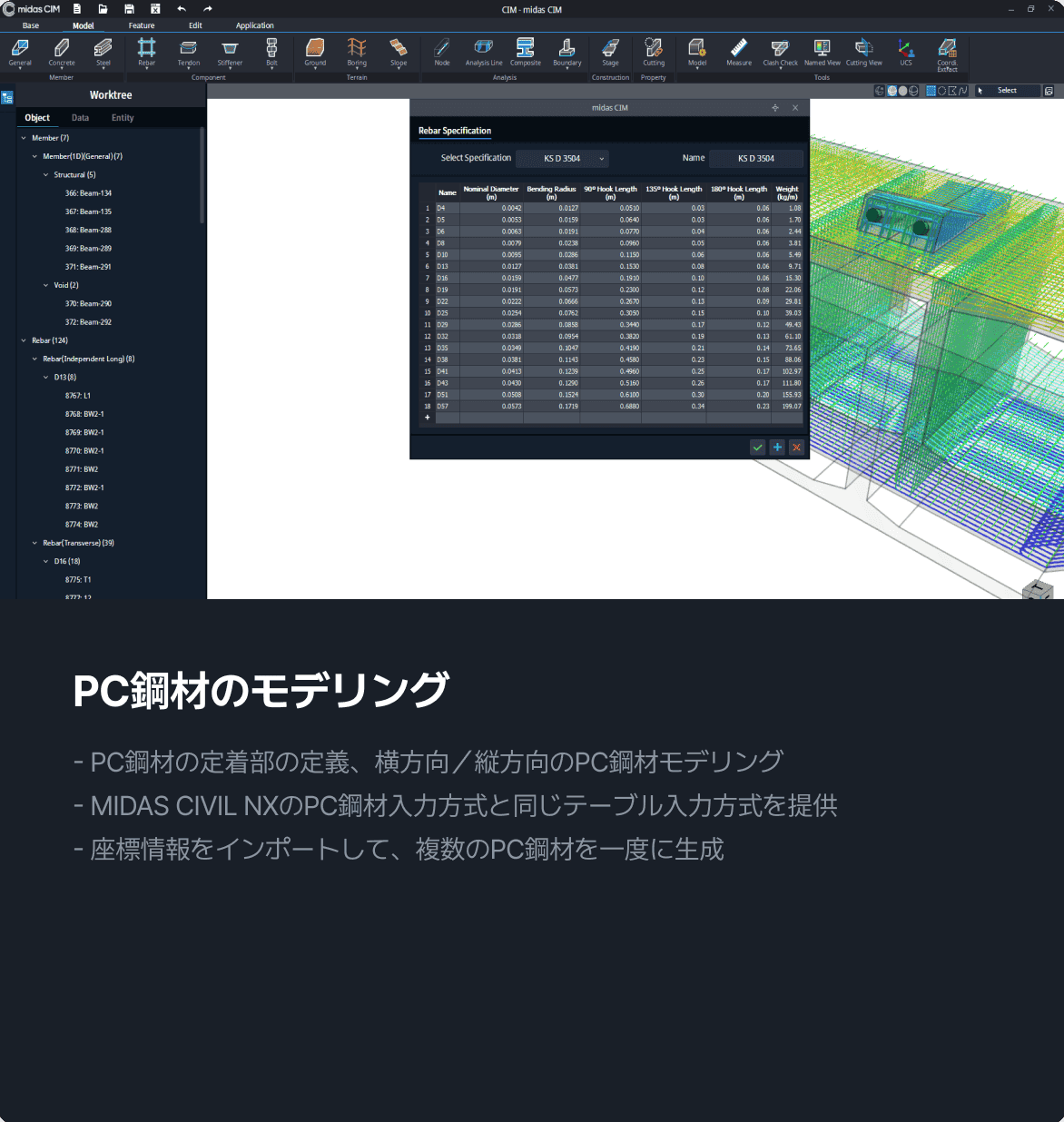
Task: Select tree item 370: Beam-290
Action: [x=88, y=304]
